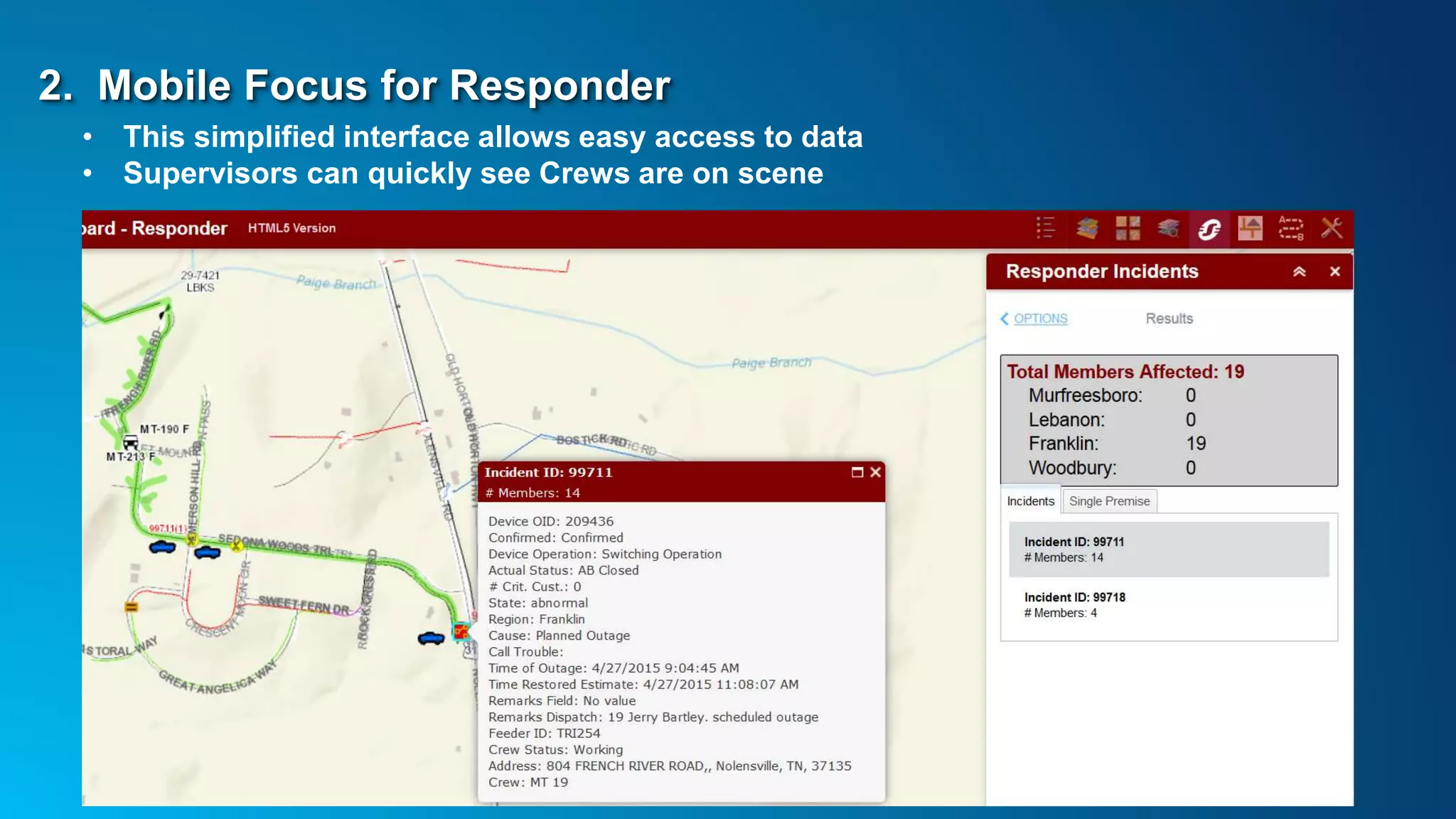Click the Time of Outage line

(x=614, y=668)
